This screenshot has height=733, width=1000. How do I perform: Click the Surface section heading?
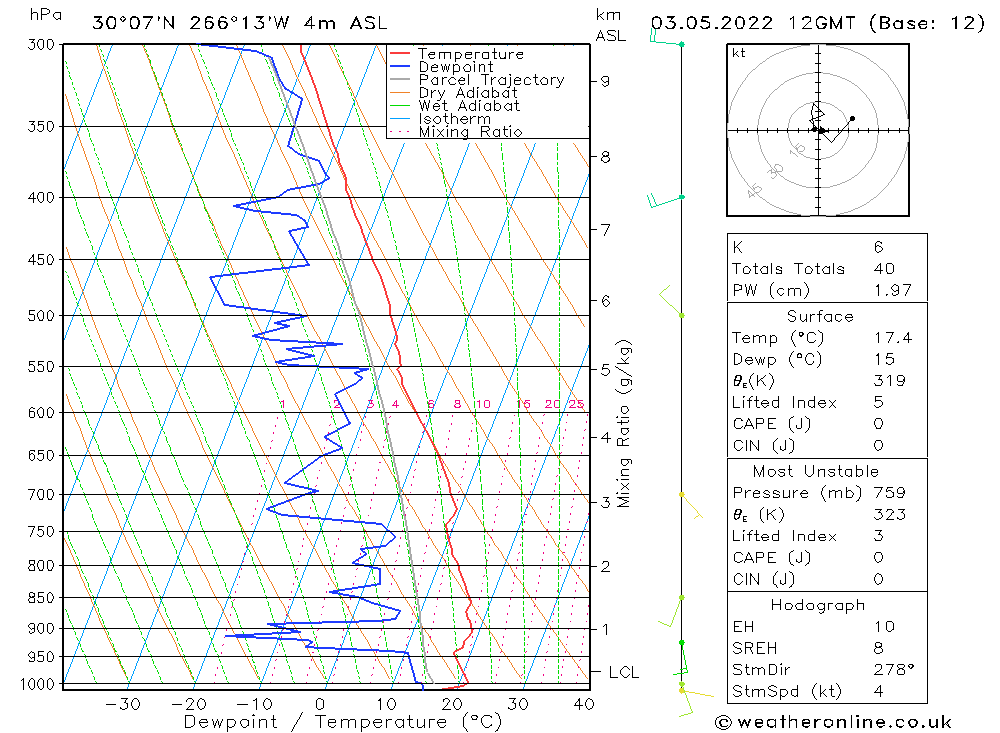coord(820,316)
